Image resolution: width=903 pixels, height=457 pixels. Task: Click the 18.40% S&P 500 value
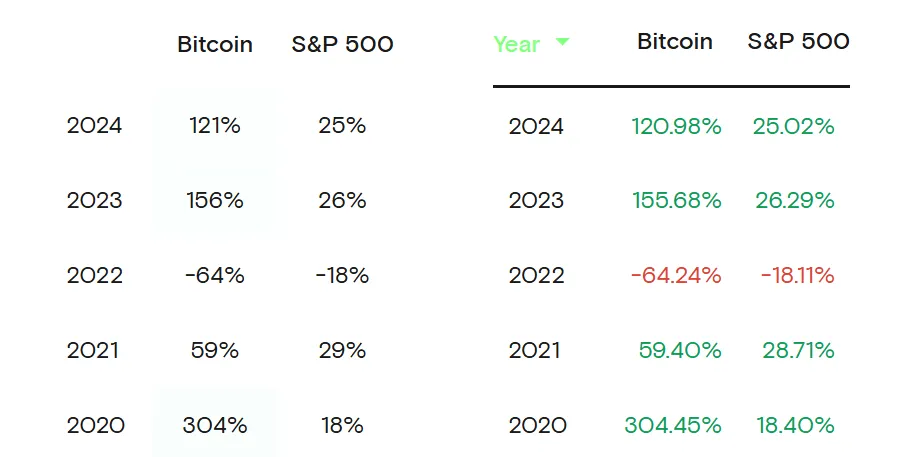point(795,425)
